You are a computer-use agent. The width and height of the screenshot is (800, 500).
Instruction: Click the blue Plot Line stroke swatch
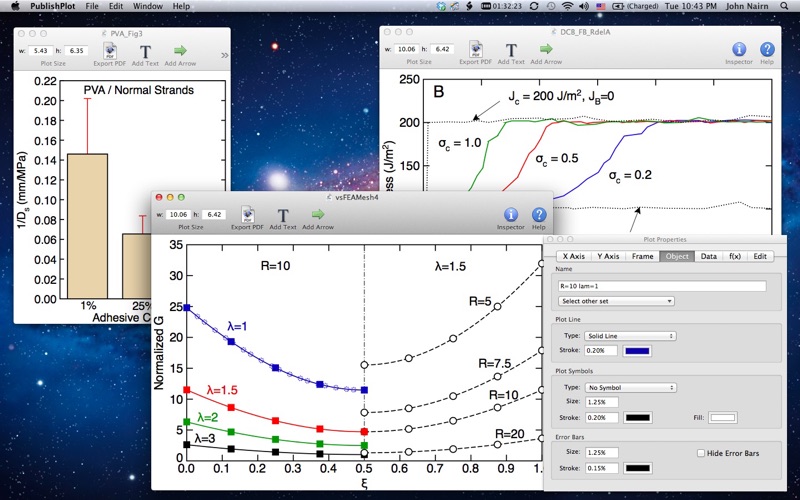coord(637,351)
